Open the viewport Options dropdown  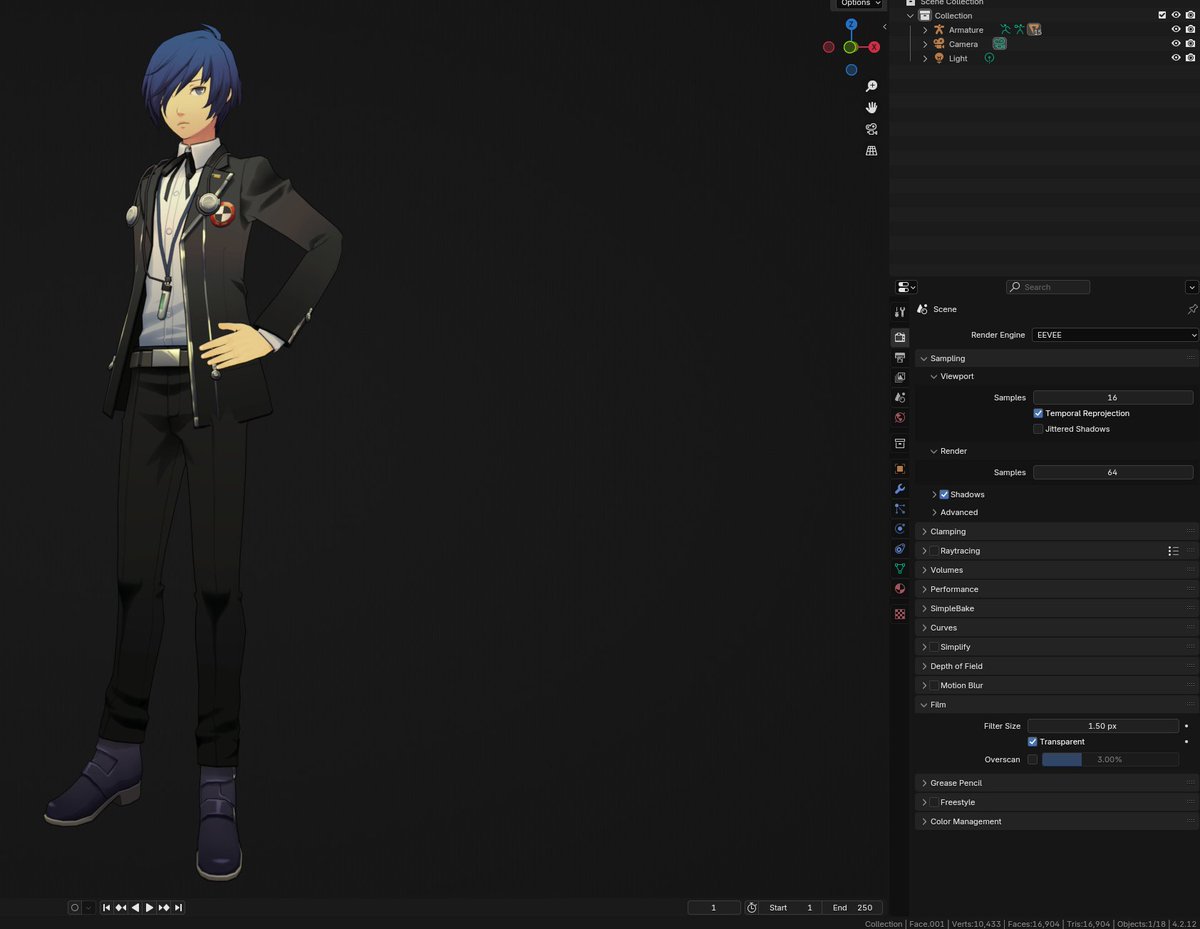[x=858, y=4]
